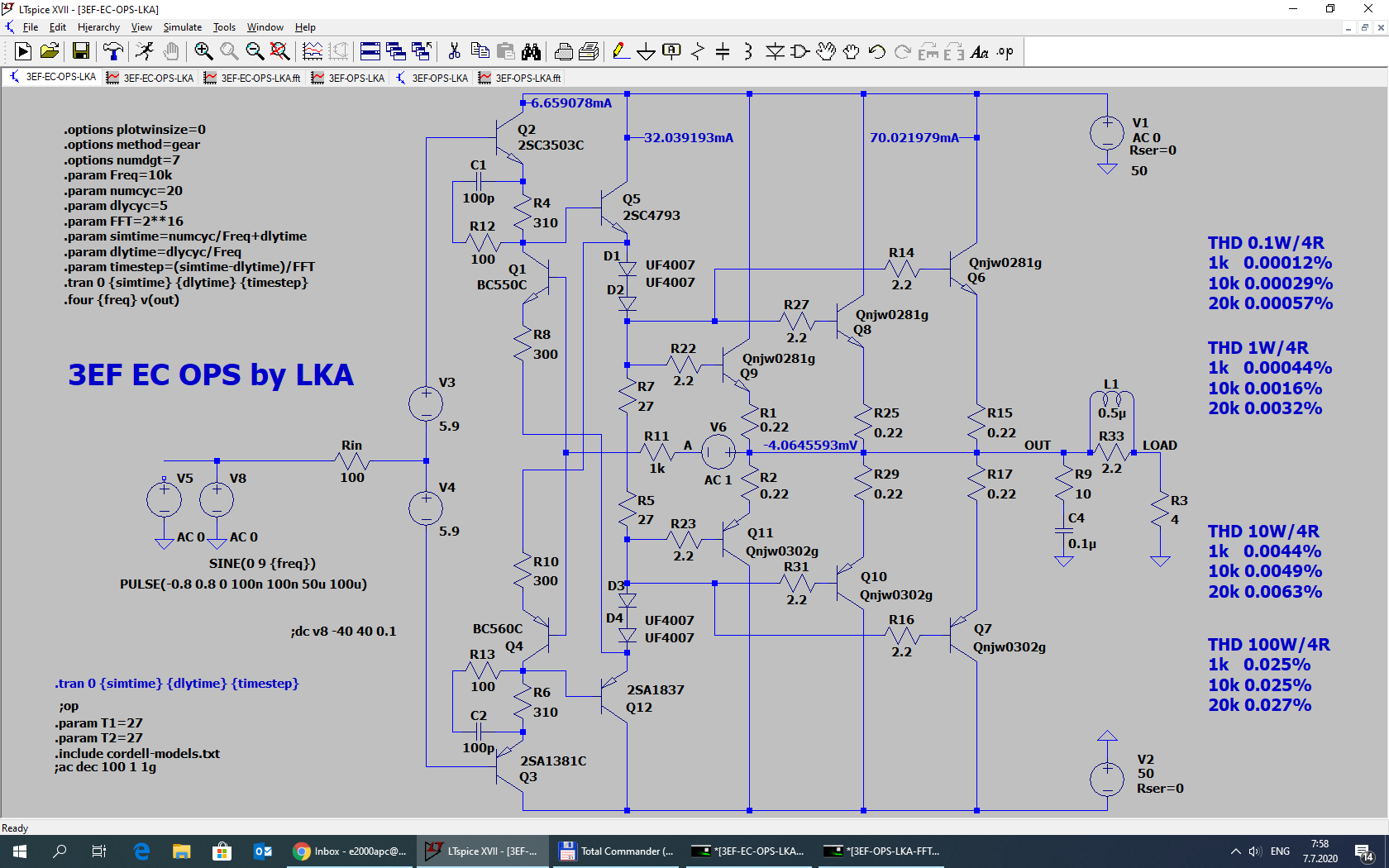
Task: Place a Ground symbol
Action: (646, 52)
